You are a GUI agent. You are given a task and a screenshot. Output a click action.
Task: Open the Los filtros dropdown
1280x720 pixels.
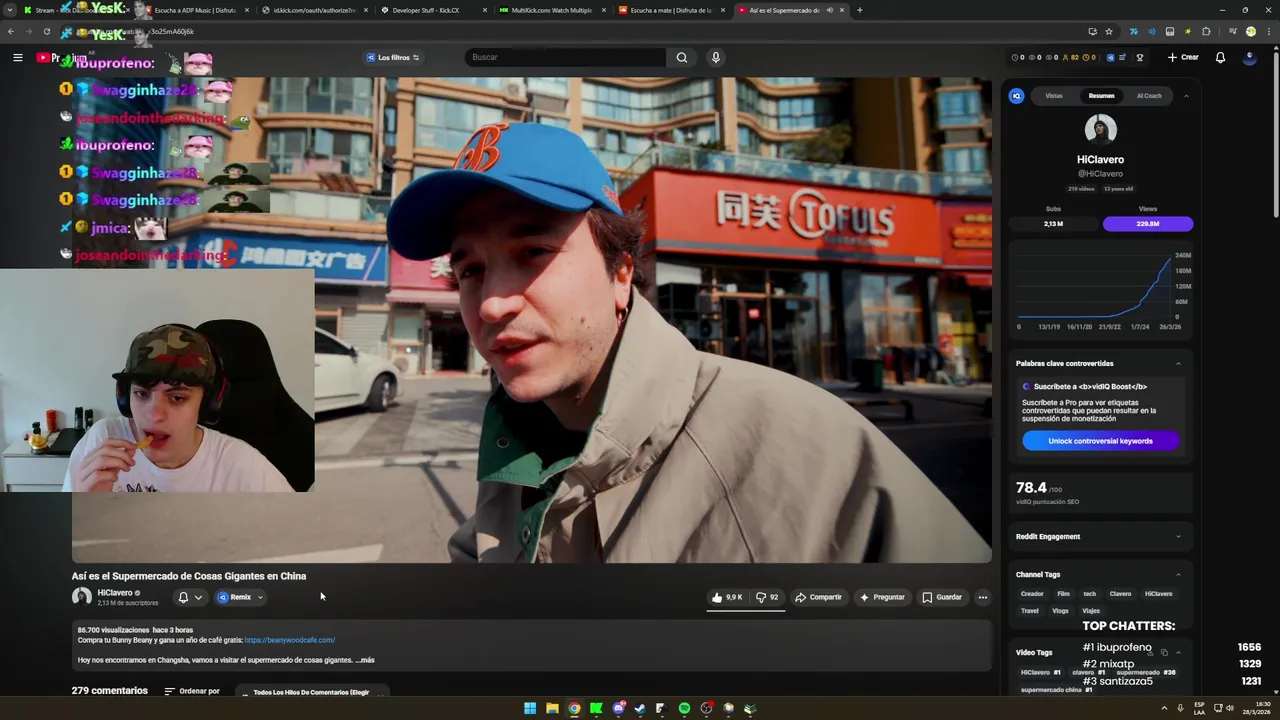[x=393, y=57]
